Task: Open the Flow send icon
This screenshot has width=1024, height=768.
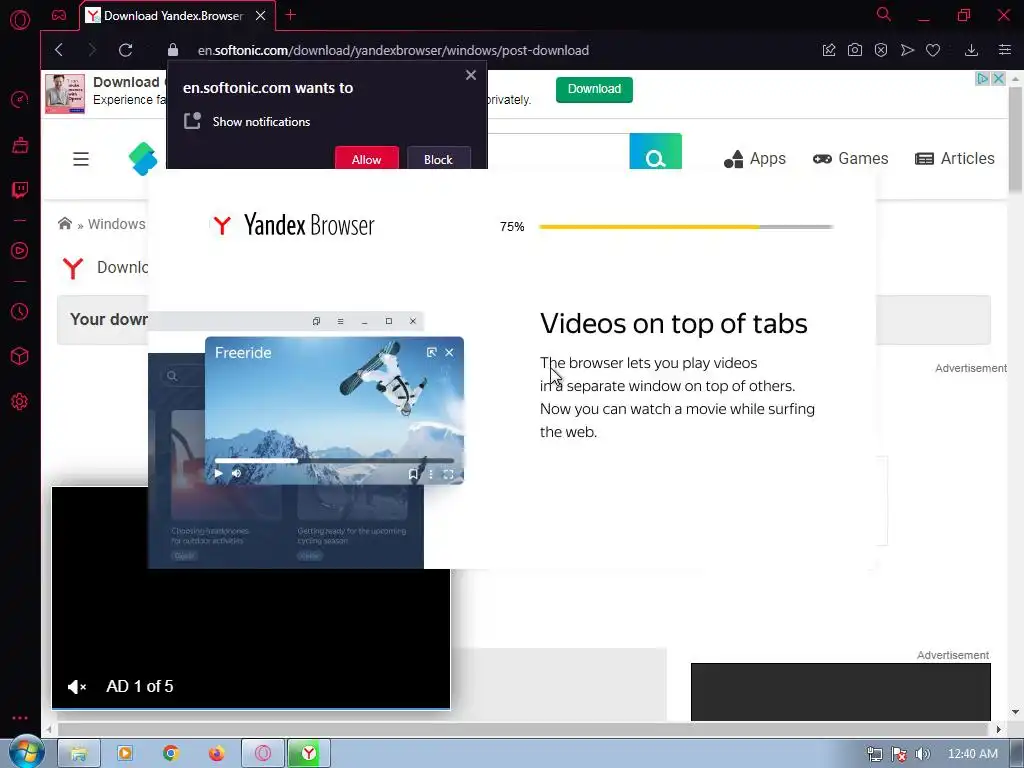Action: (907, 50)
